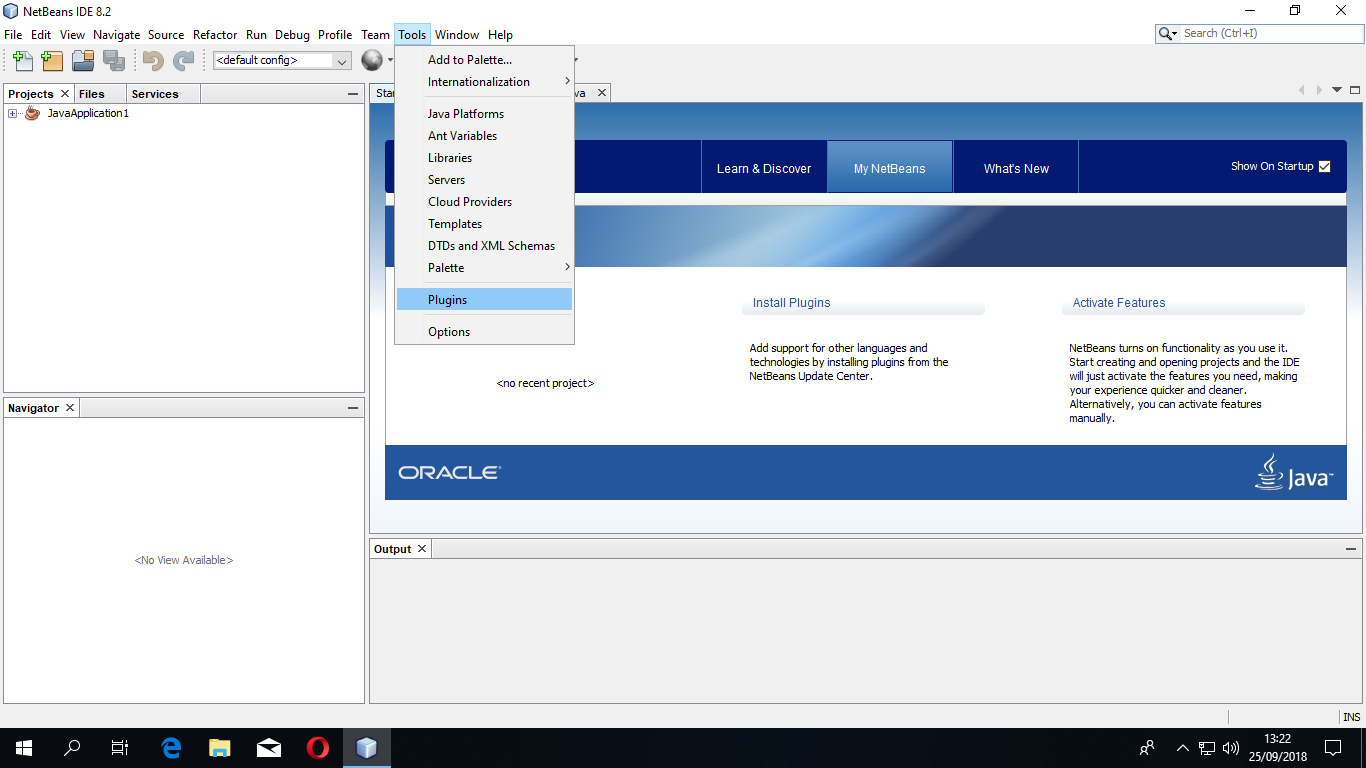Open Windows taskbar search
This screenshot has height=768, width=1366.
tap(72, 748)
